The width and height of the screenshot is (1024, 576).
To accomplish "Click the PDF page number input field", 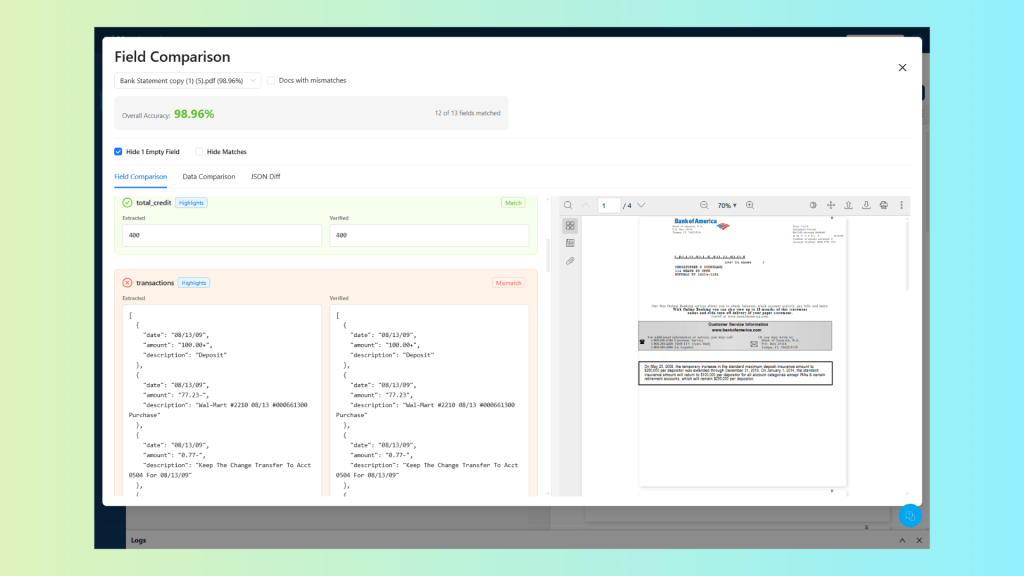I will [609, 205].
